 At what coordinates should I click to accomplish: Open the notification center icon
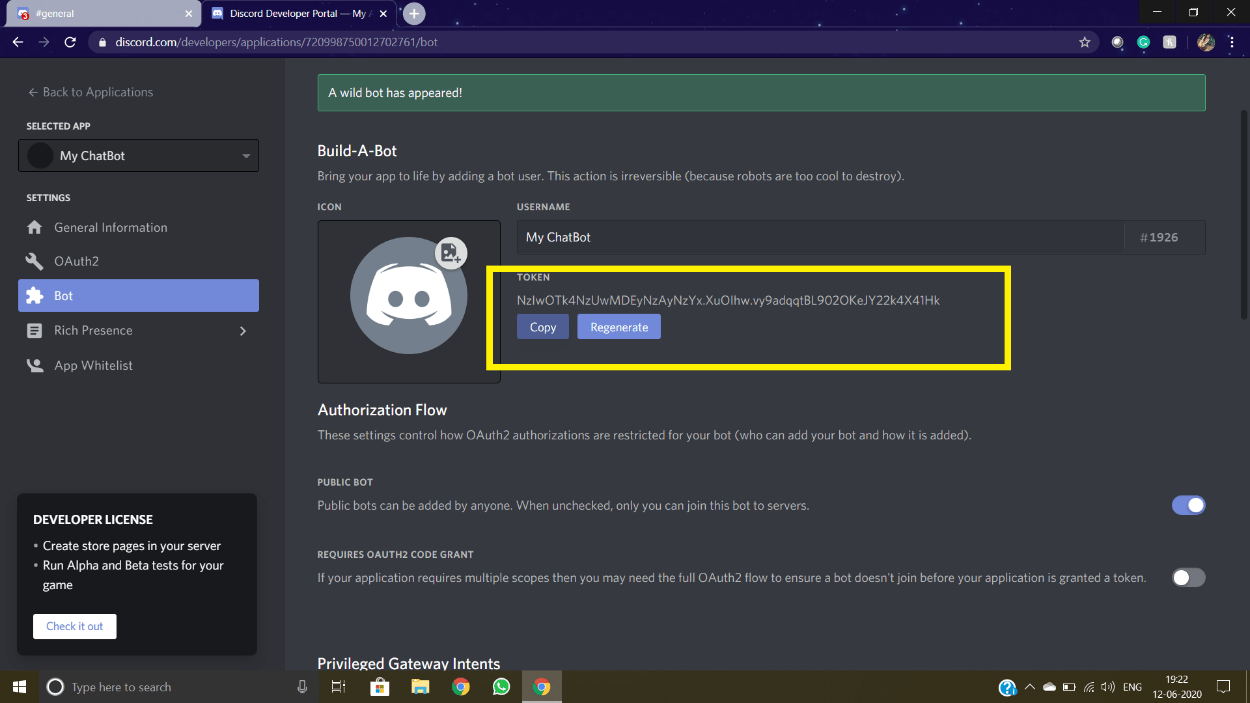[1223, 687]
